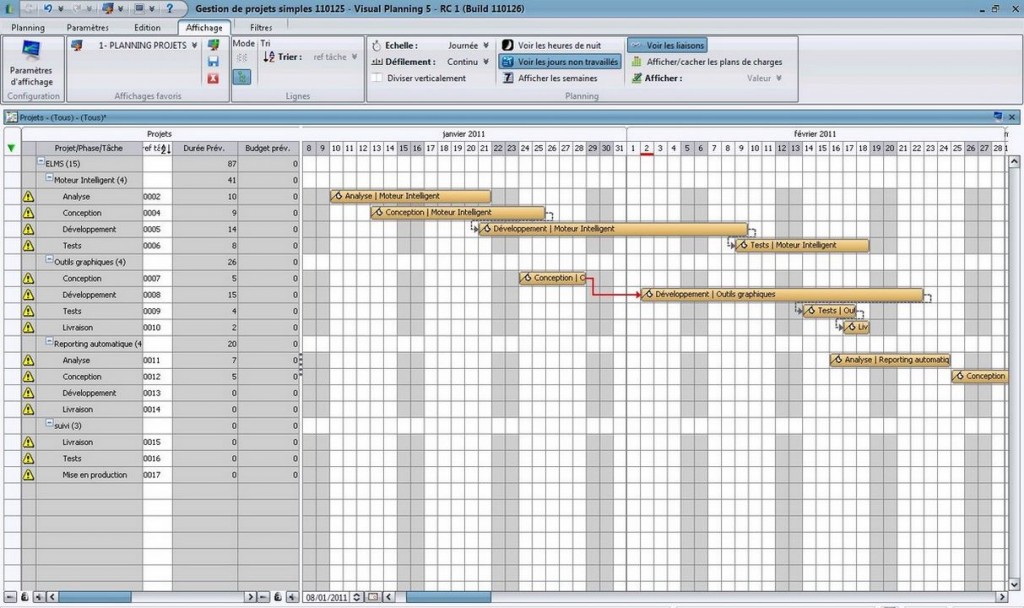Click the Développement Outils graphiques task bar

tap(782, 295)
